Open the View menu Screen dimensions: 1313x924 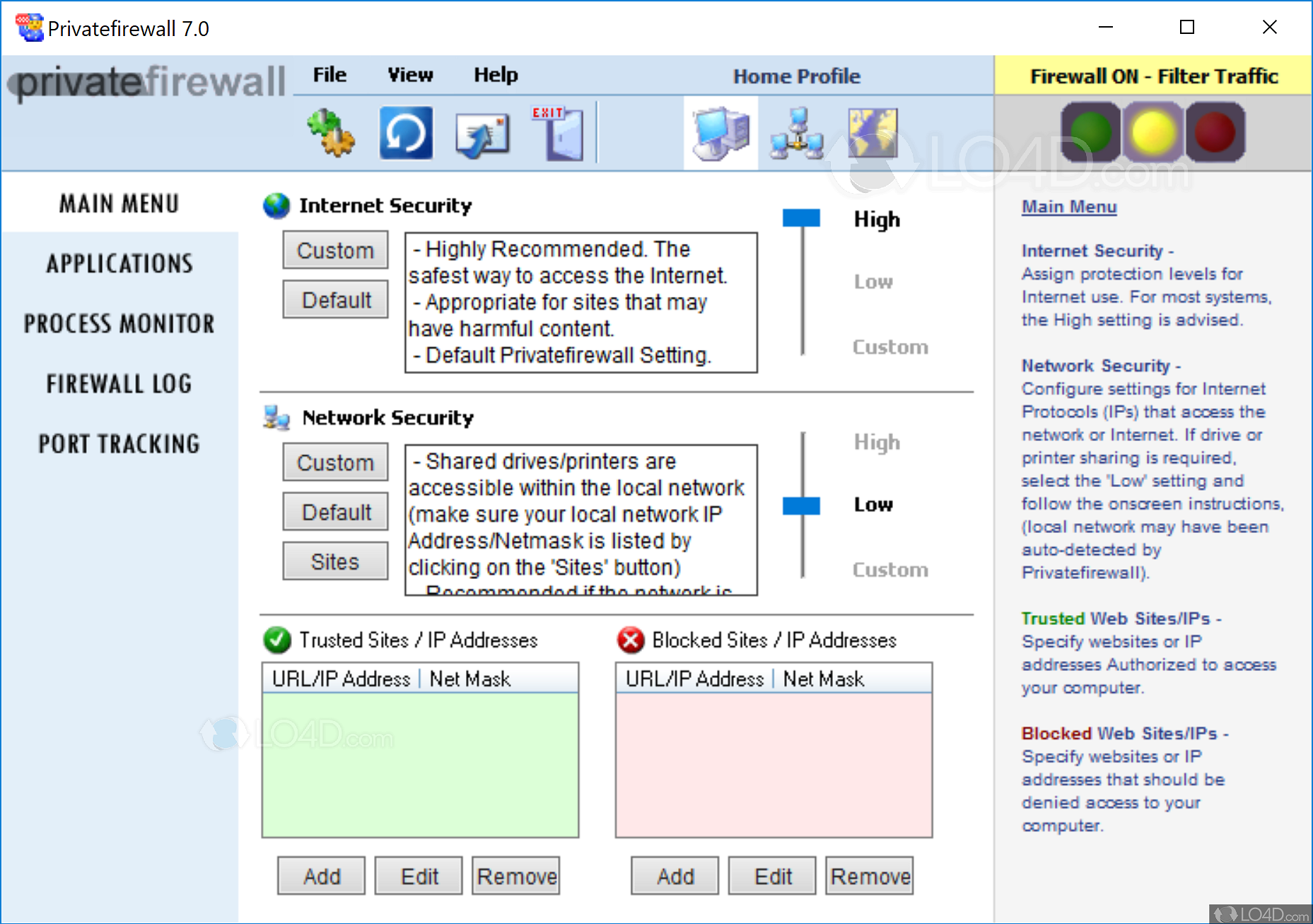409,74
